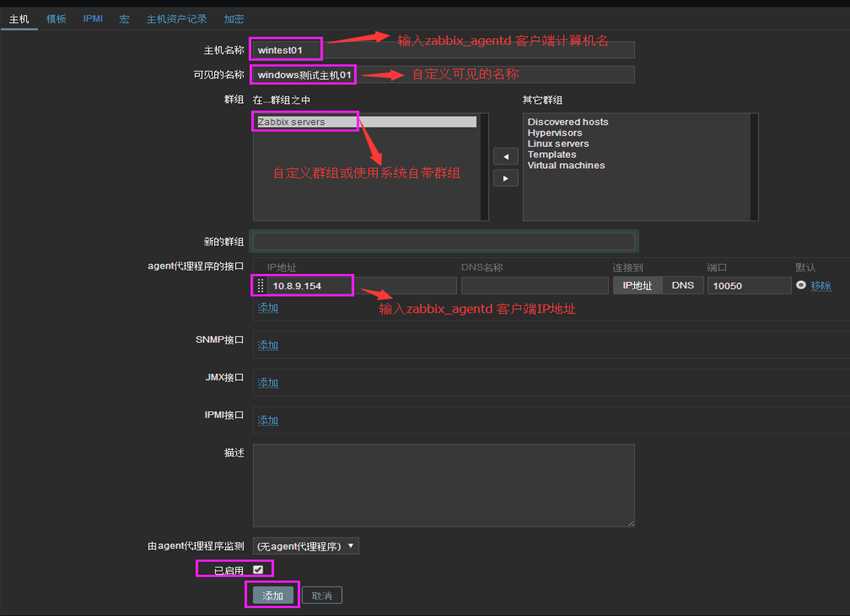Viewport: 850px width, 616px height.
Task: Click the drag handle beside the IP address
Action: coord(260,285)
